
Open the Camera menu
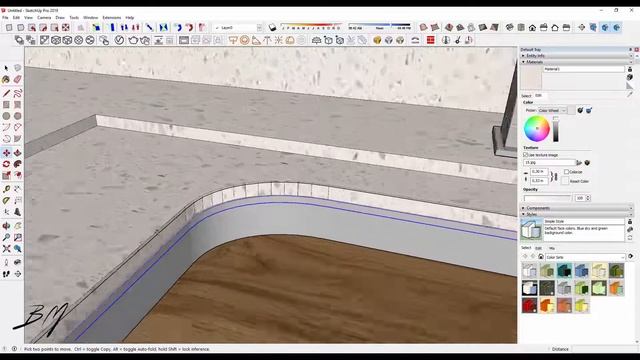pos(44,18)
